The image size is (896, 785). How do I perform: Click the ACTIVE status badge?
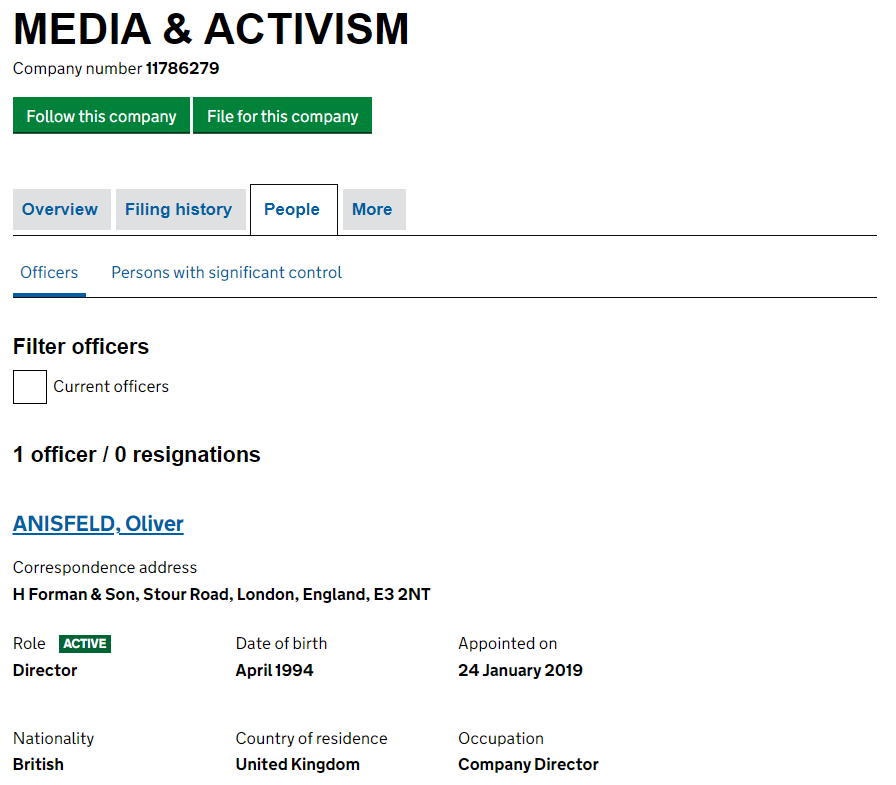point(84,643)
